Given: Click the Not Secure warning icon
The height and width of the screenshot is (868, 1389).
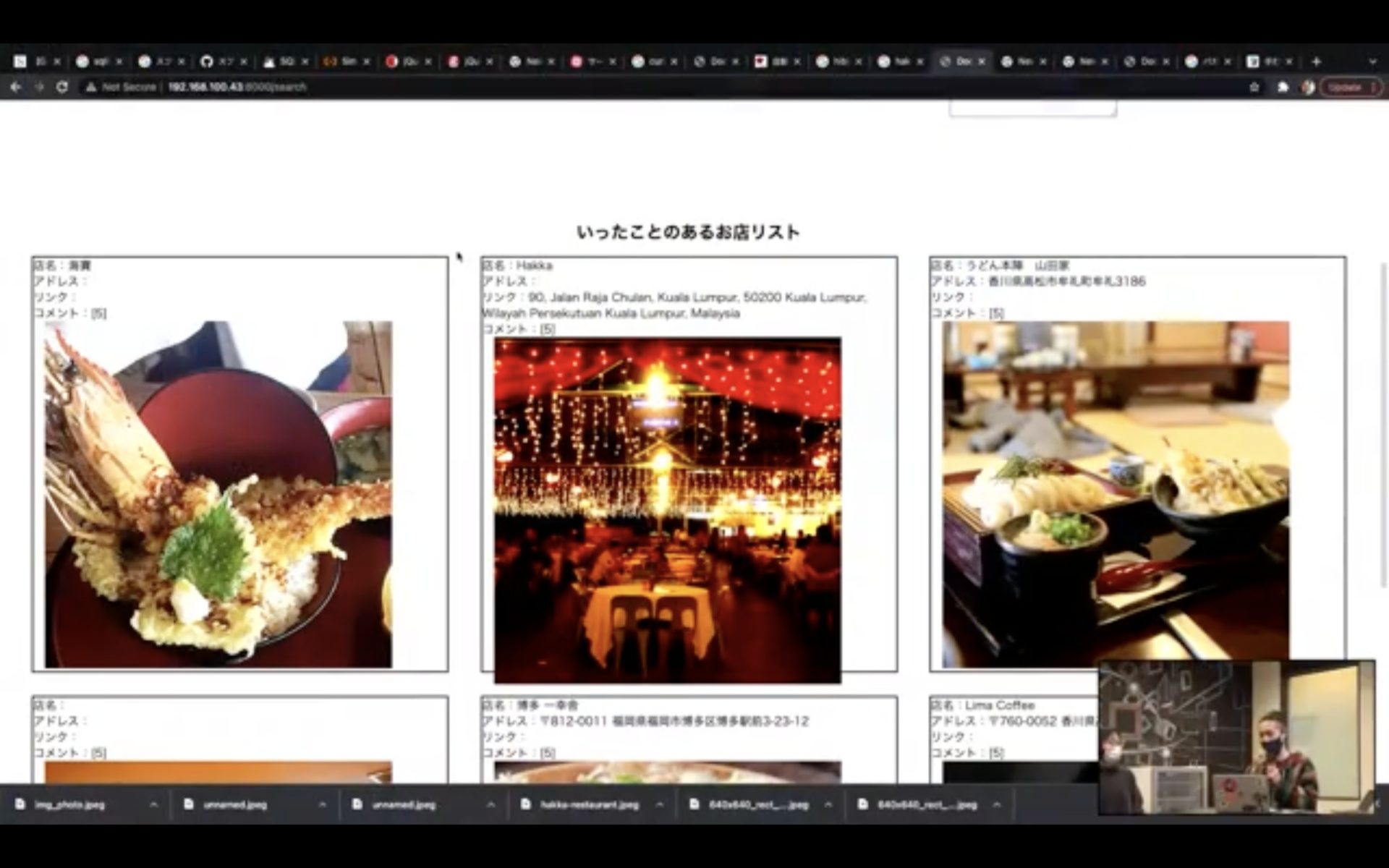Looking at the screenshot, I should (91, 87).
